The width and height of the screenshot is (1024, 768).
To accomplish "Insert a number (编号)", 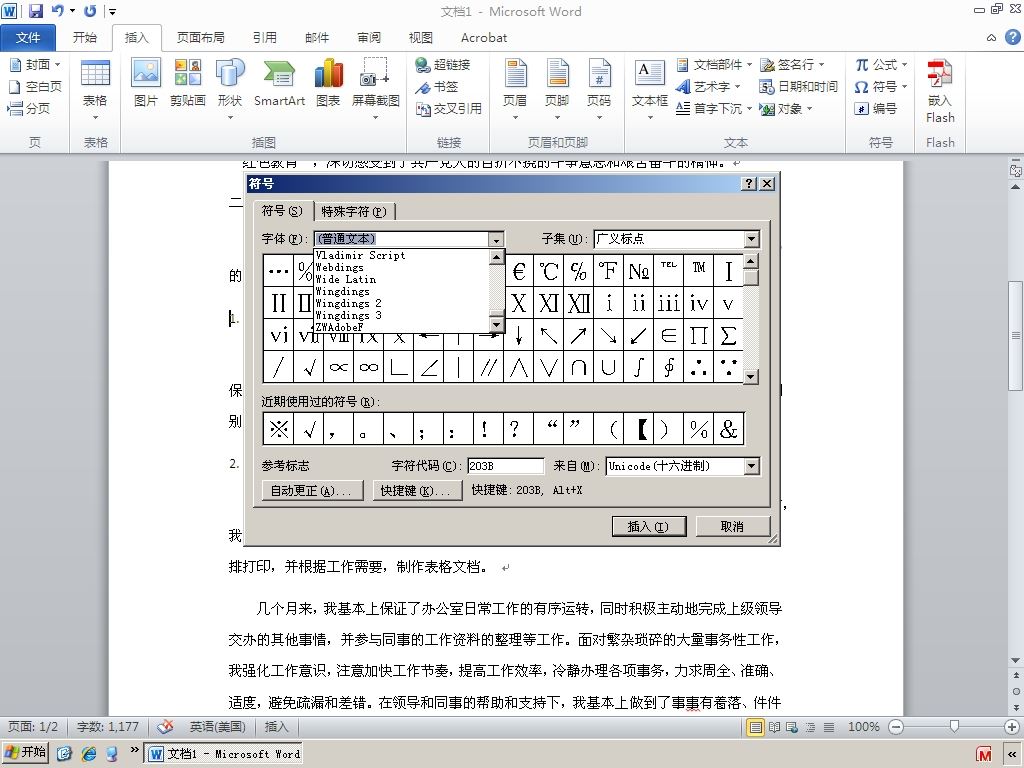I will (x=876, y=108).
